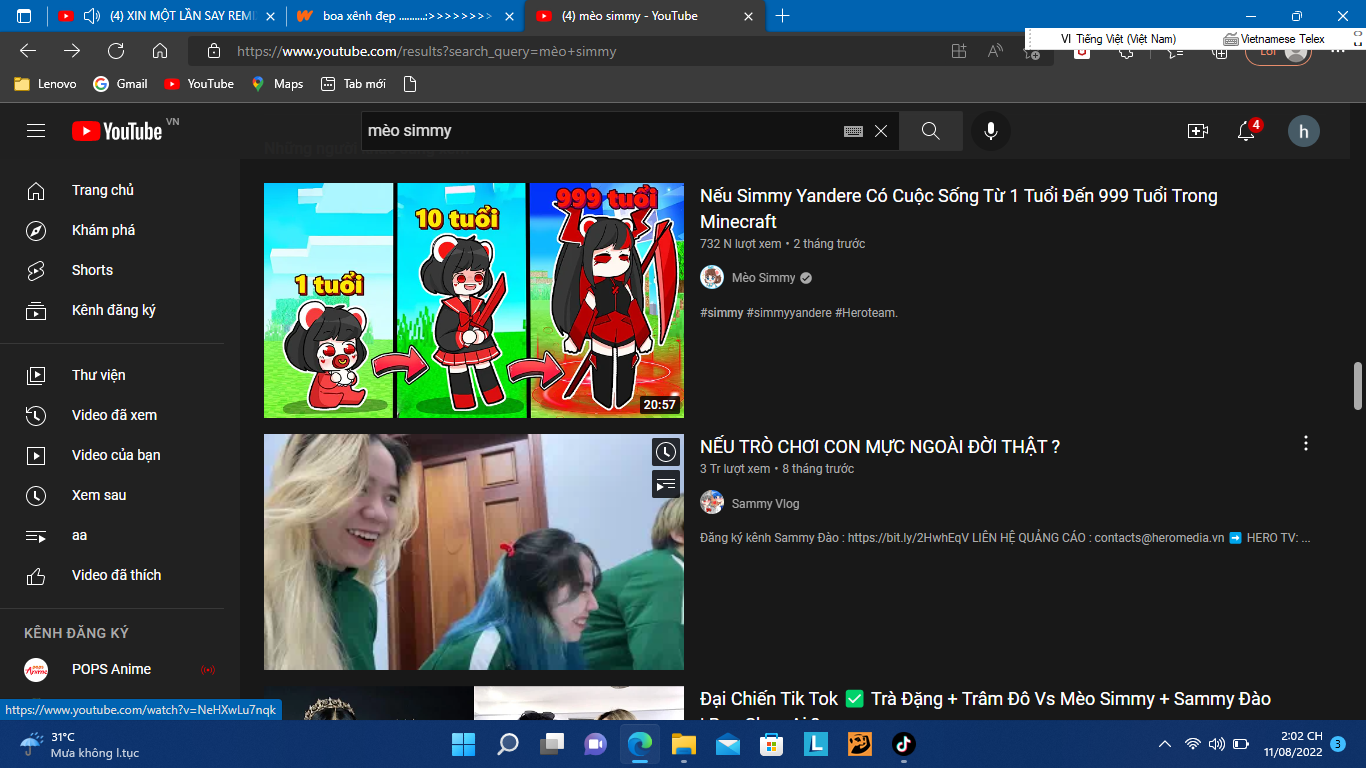Open Kênh đăng ký in sidebar
Screen dimensions: 1366x768
point(112,310)
